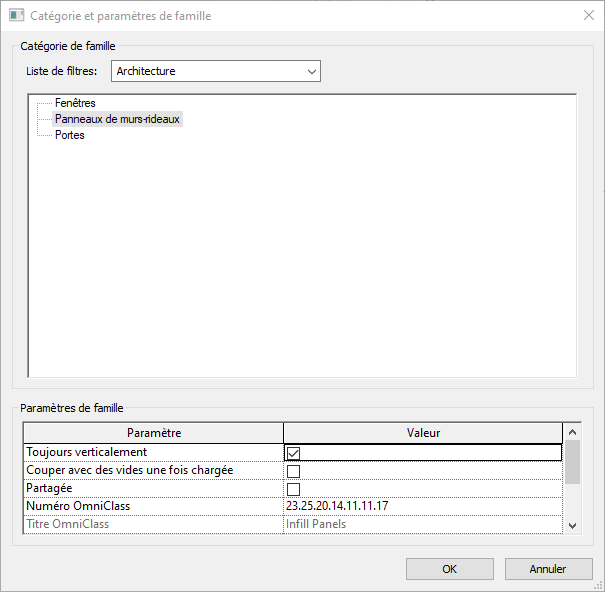Click the Numéro OmniClass value 23.25.20.14.11.11.17
The width and height of the screenshot is (605, 592).
pos(337,506)
